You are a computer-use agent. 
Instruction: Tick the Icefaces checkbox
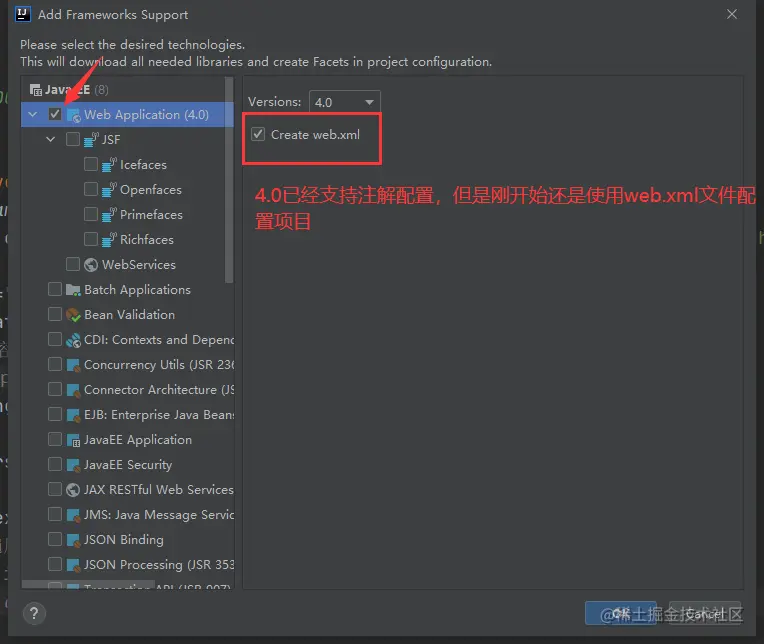(91, 164)
